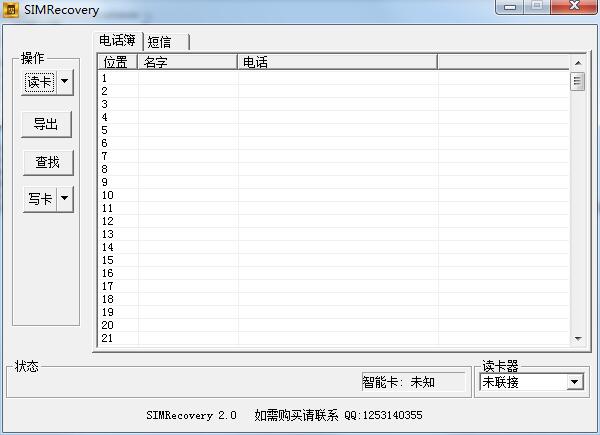This screenshot has height=435, width=600.
Task: Select phonebook row 14
Action: [x=334, y=248]
